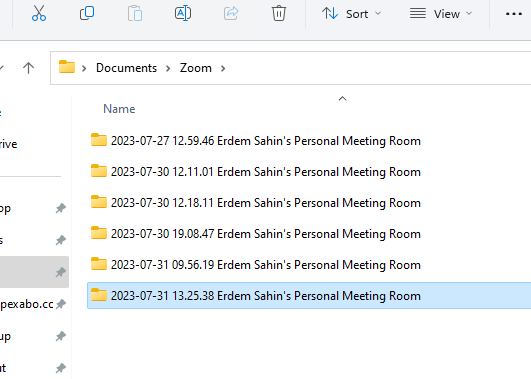Image resolution: width=531 pixels, height=379 pixels.
Task: Click folder icon of 2023-07-30 12.18.11 row
Action: click(x=99, y=202)
